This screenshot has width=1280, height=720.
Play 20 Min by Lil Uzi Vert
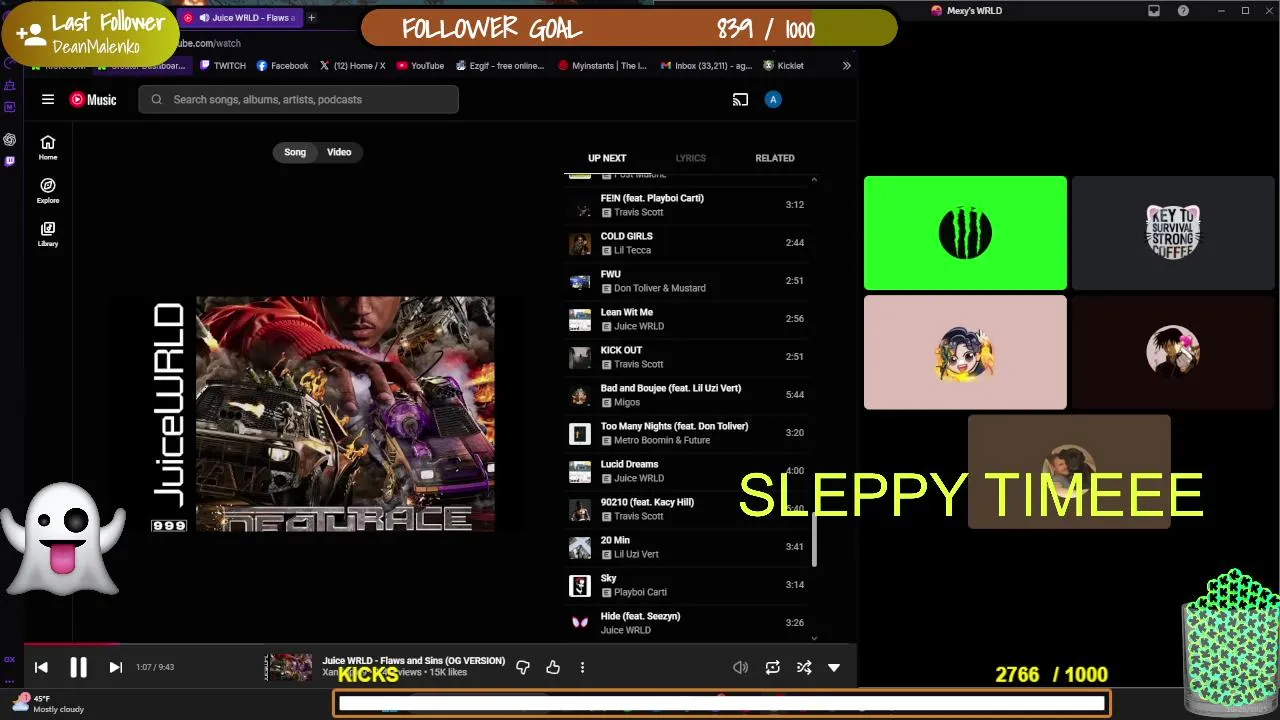688,547
